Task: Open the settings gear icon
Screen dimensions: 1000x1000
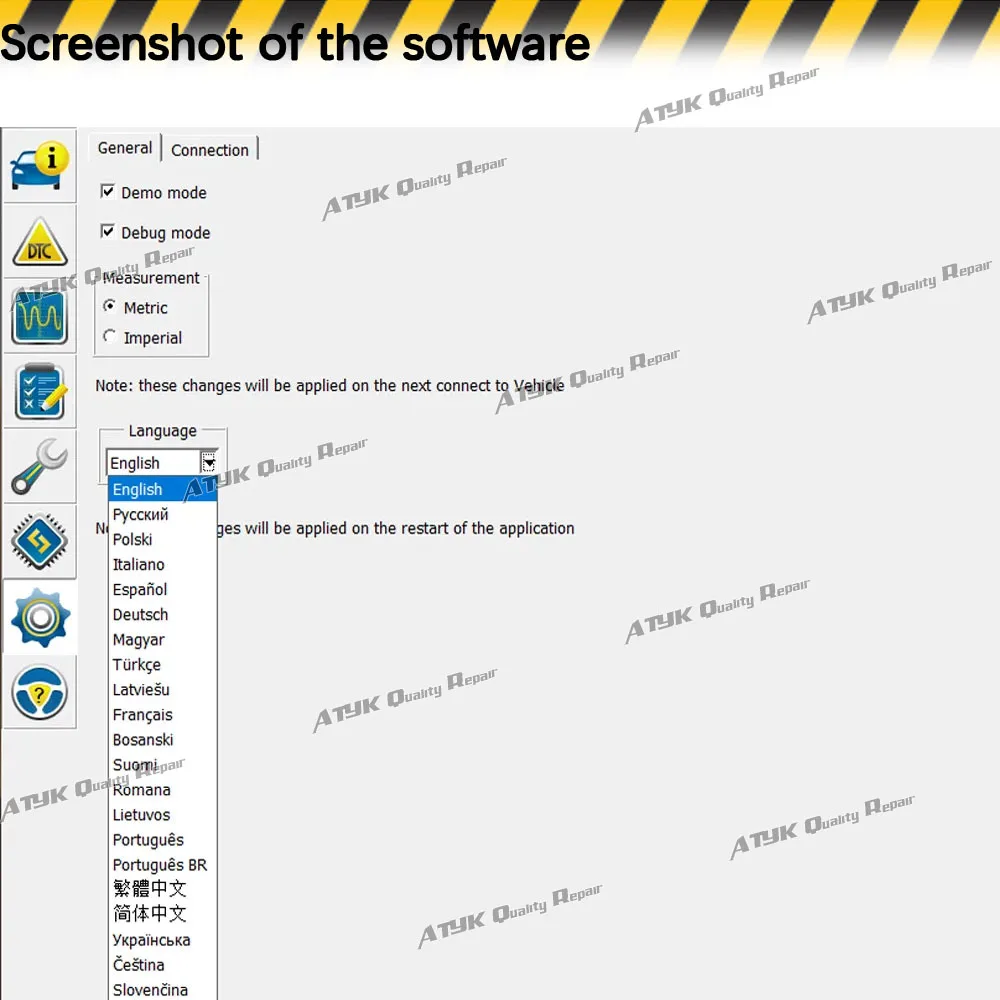Action: pos(40,617)
